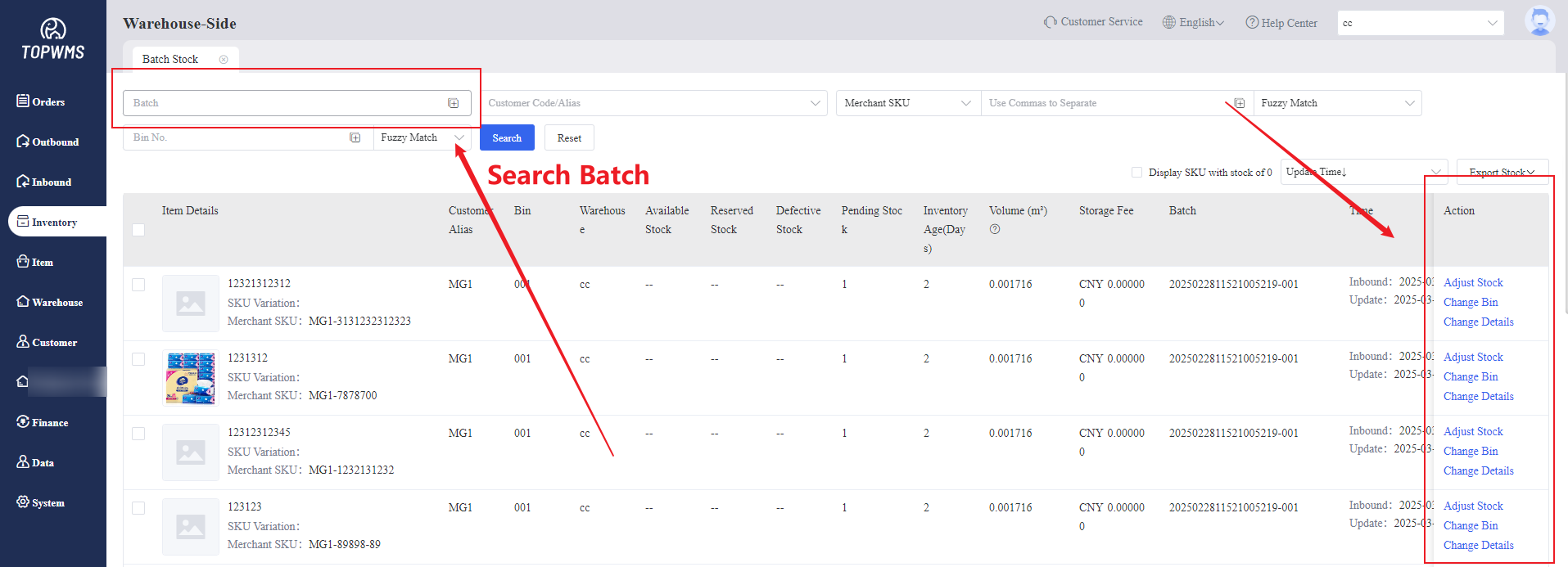Click the TOPWMS logo icon
Viewport: 1568px width, 567px height.
pos(53,30)
